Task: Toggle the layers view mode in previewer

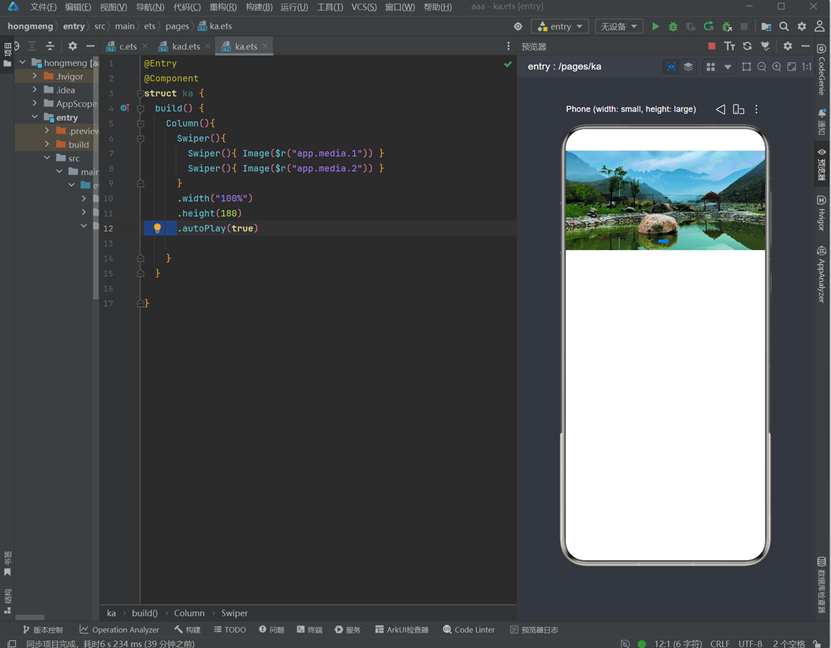Action: [688, 67]
